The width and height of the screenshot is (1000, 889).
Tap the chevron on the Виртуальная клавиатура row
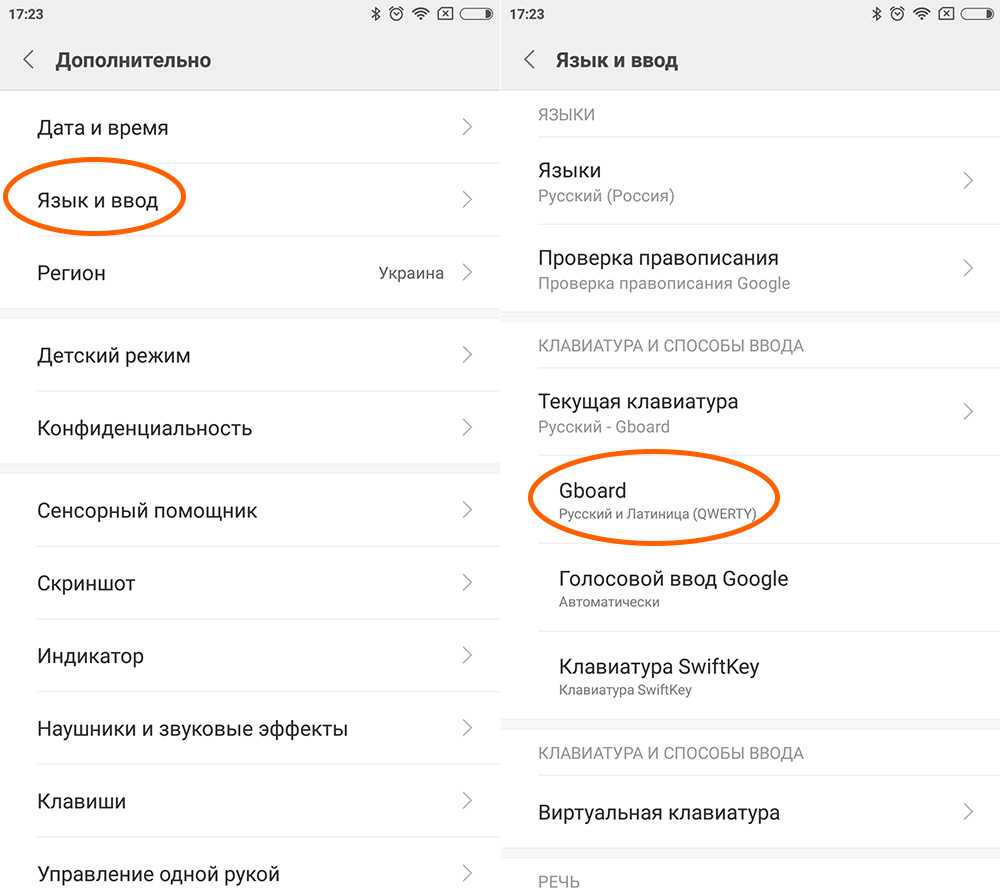[967, 812]
